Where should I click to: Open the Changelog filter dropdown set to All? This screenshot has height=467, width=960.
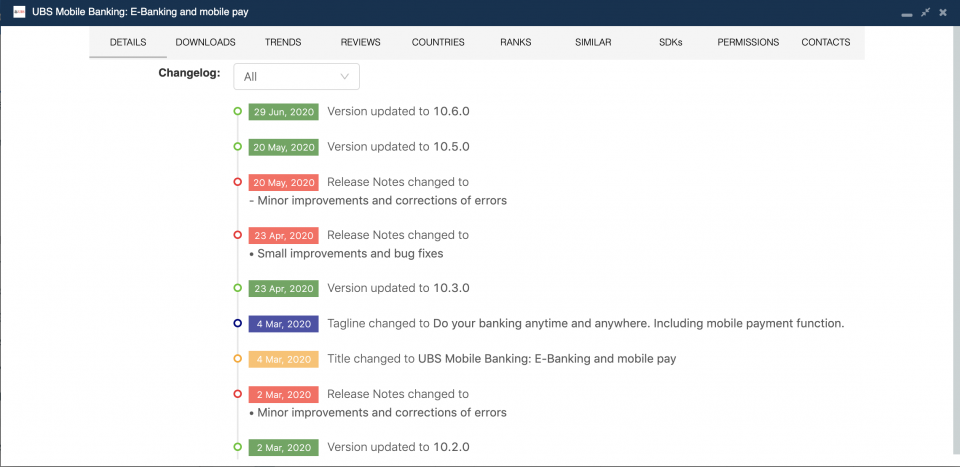pyautogui.click(x=296, y=77)
